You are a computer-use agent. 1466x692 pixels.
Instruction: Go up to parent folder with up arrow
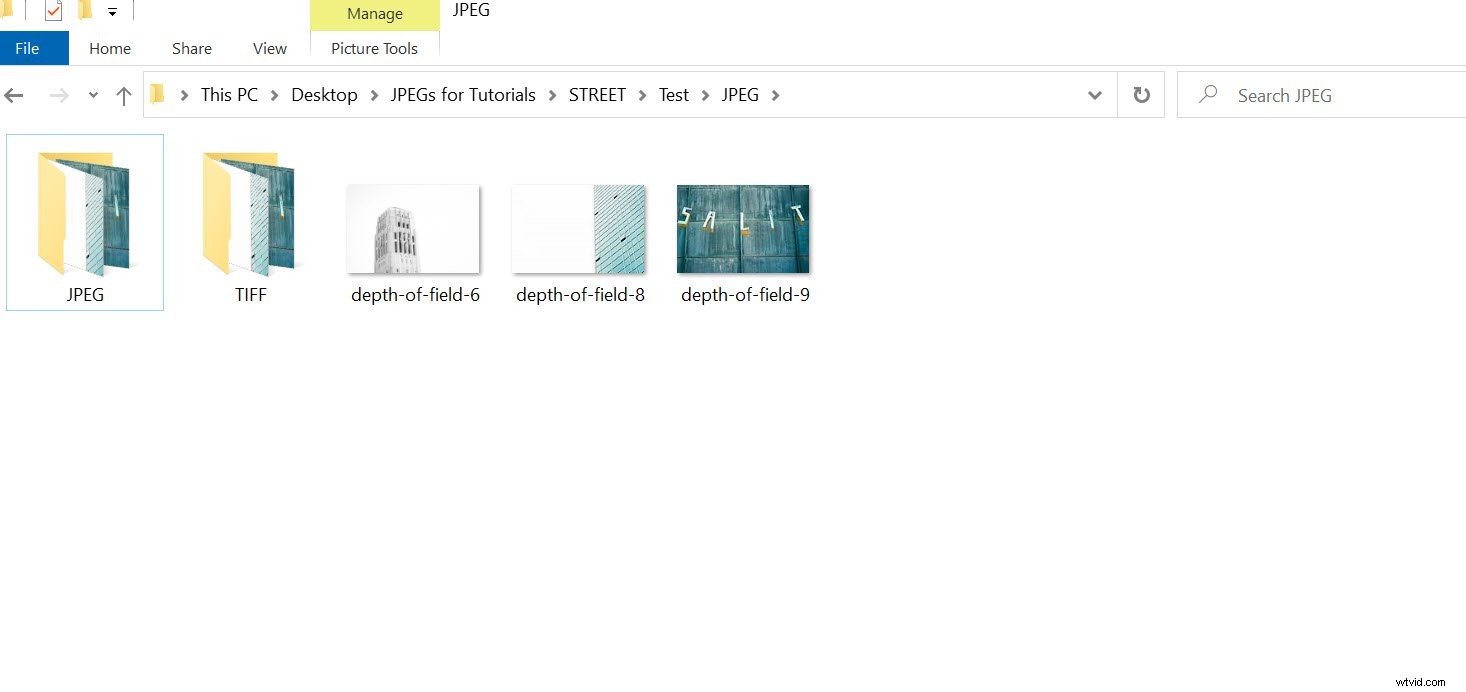123,94
